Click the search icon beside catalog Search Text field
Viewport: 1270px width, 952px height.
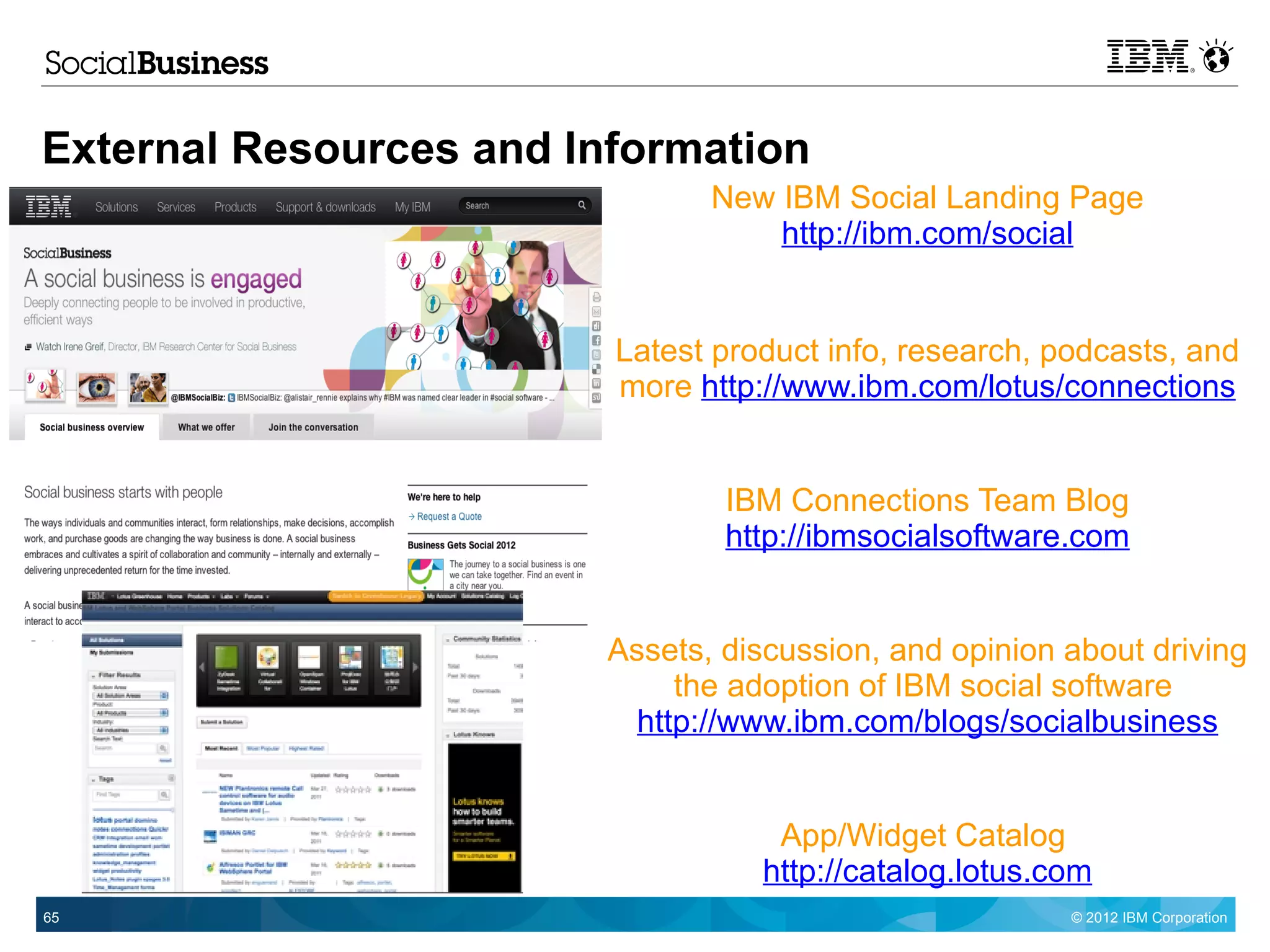162,749
